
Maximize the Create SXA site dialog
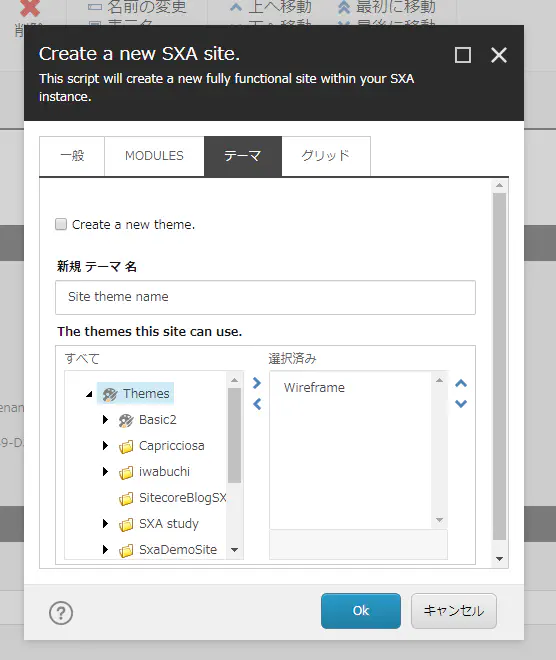tap(463, 55)
